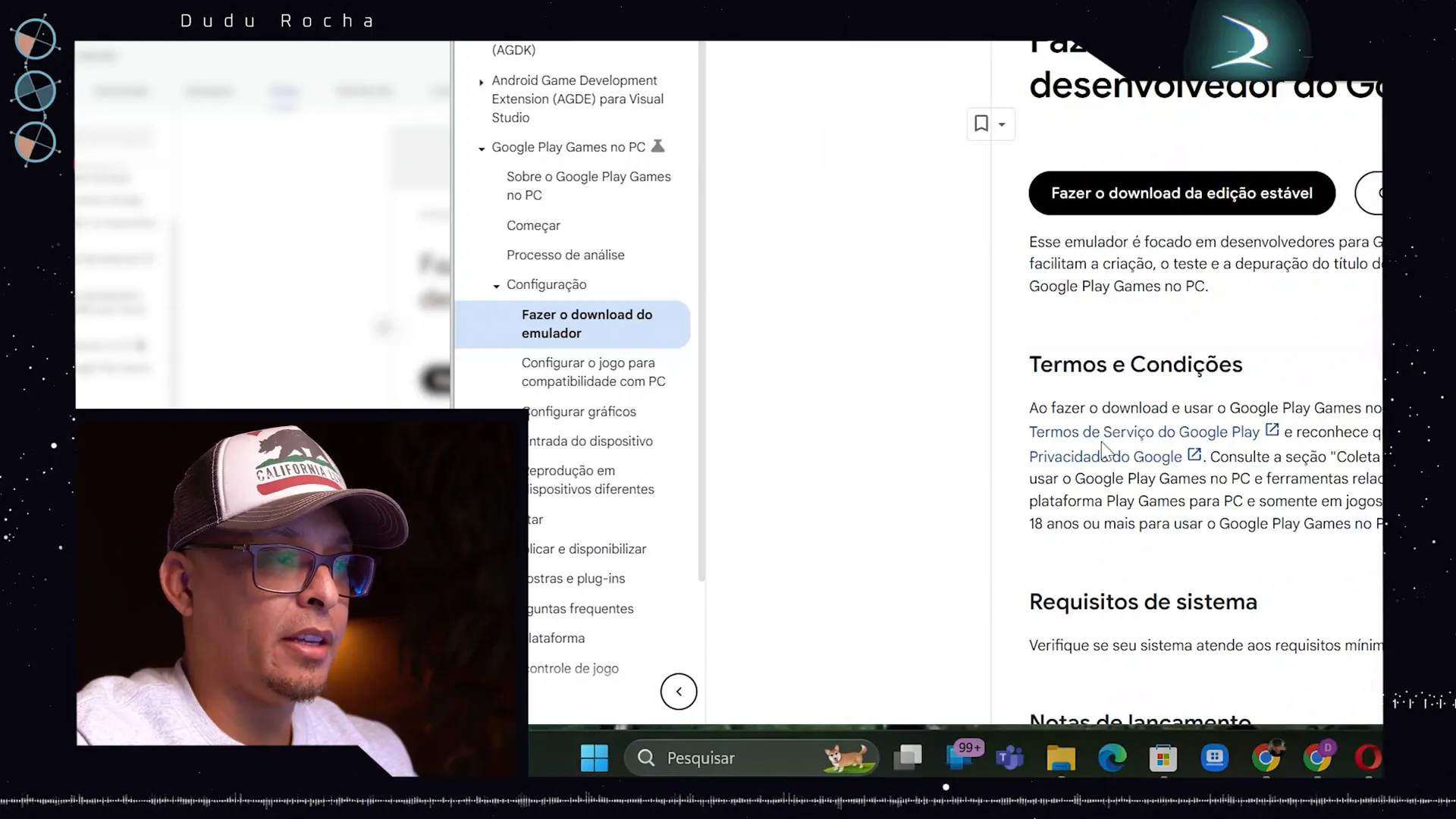Viewport: 1456px width, 819px height.
Task: Open the Entrada do dispositivo item
Action: pos(590,441)
